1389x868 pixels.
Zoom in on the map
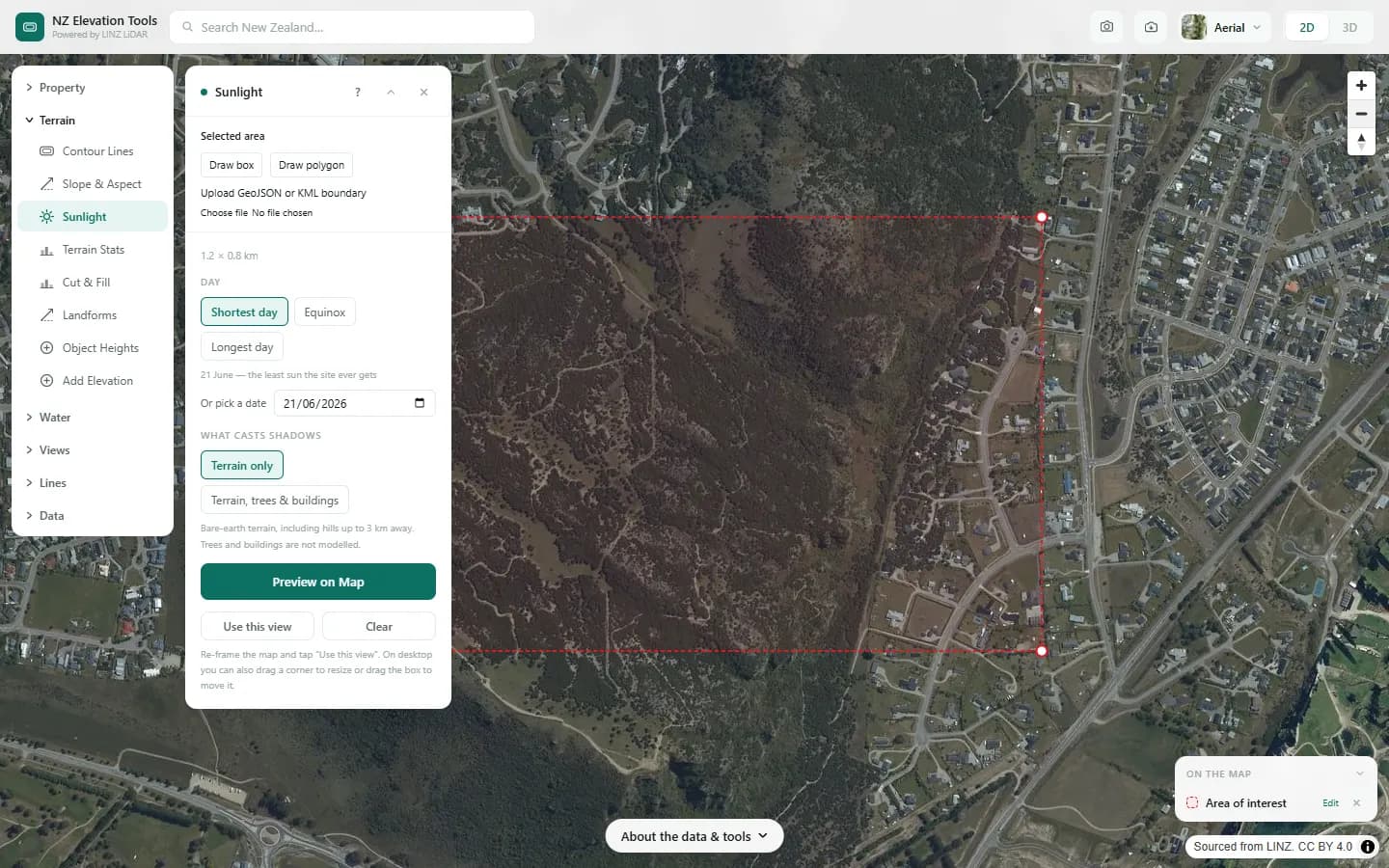[x=1361, y=85]
